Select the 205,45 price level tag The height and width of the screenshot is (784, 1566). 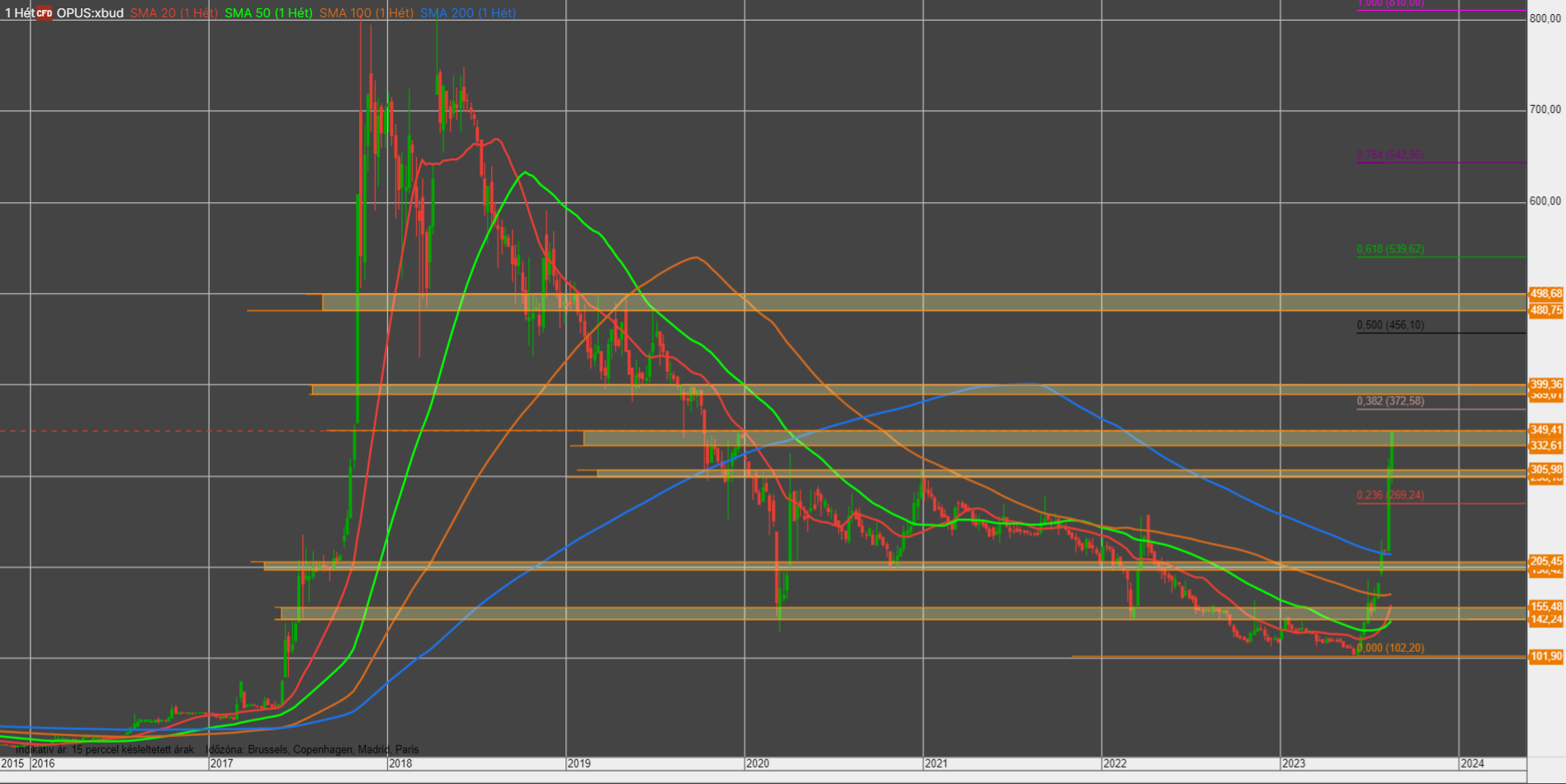point(1545,561)
